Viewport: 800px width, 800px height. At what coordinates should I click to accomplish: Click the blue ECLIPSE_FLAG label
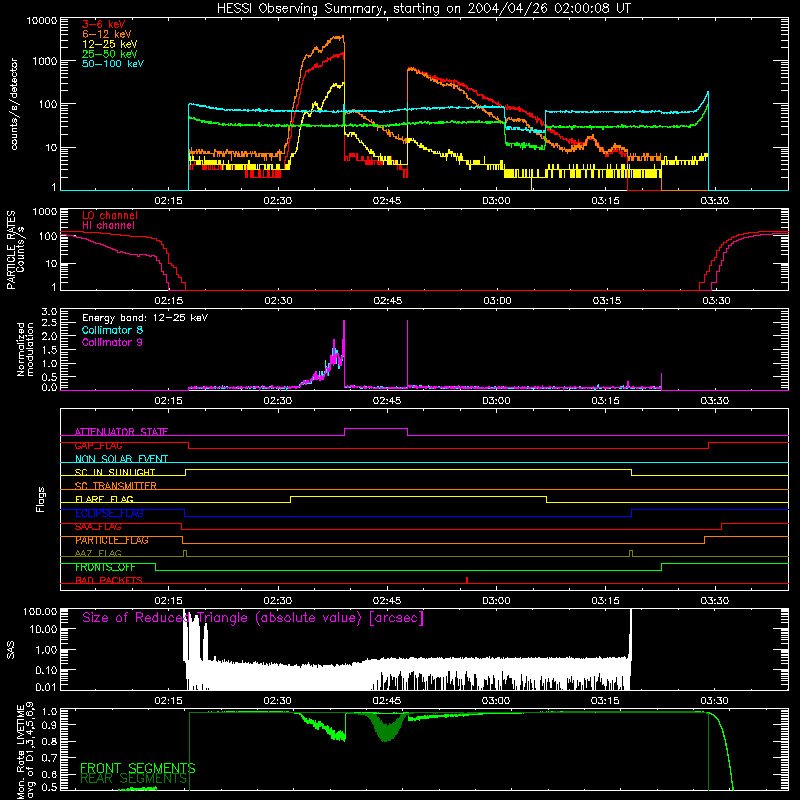tap(109, 513)
